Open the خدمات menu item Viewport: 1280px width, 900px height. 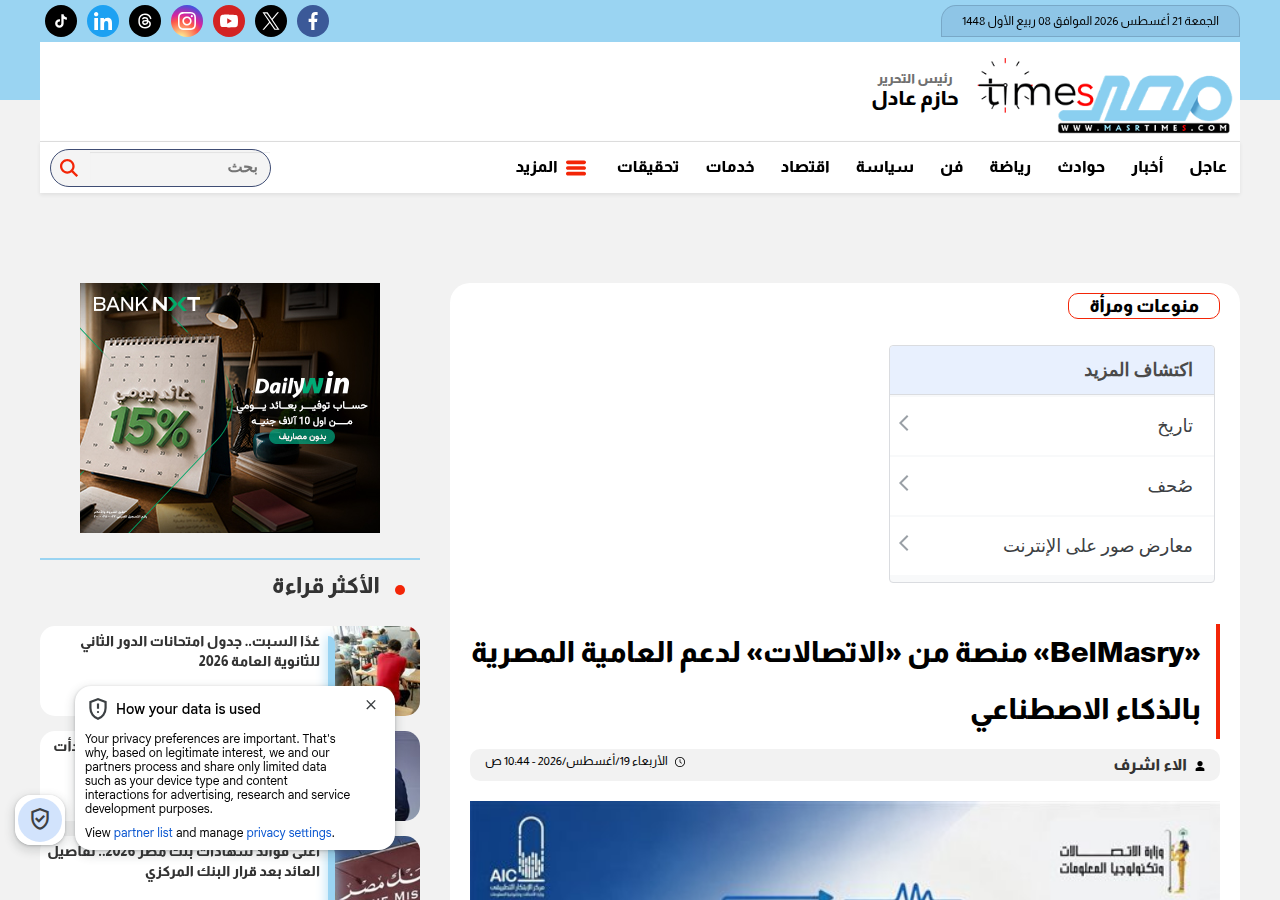[x=730, y=168]
